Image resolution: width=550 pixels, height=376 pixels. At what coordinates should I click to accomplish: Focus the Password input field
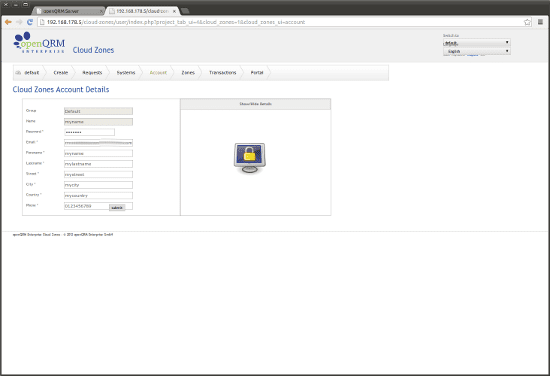point(89,132)
